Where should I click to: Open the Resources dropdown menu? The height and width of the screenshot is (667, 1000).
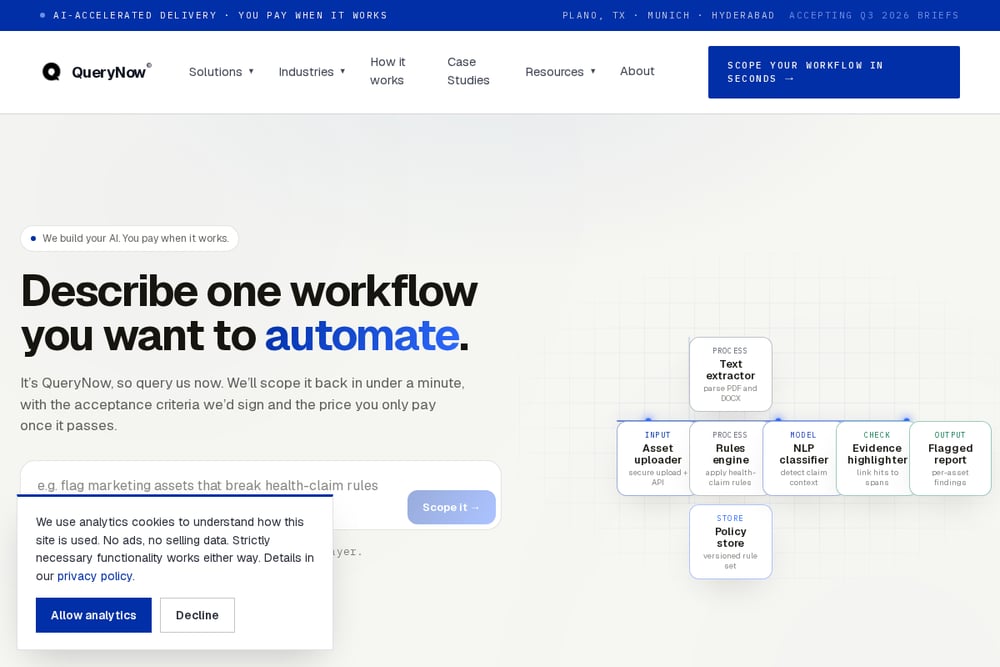(560, 72)
